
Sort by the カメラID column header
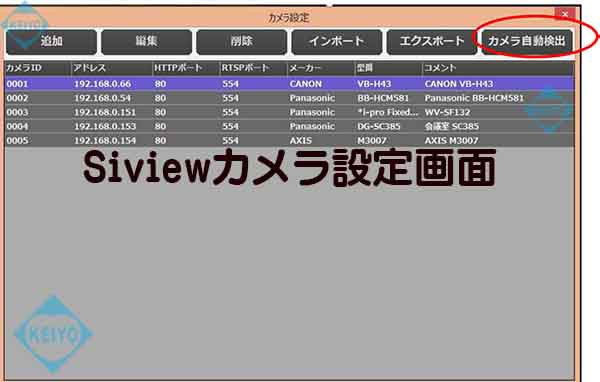(x=38, y=68)
